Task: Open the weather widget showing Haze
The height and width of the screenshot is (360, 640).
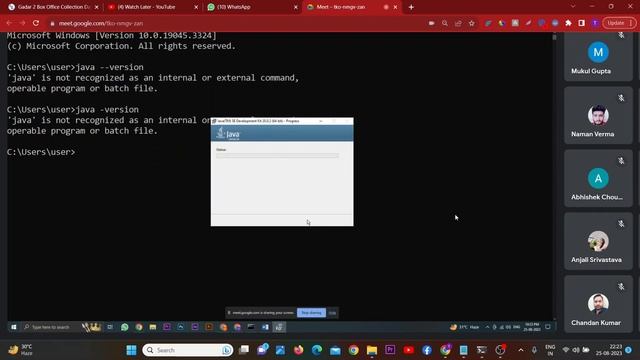Action: pos(20,350)
